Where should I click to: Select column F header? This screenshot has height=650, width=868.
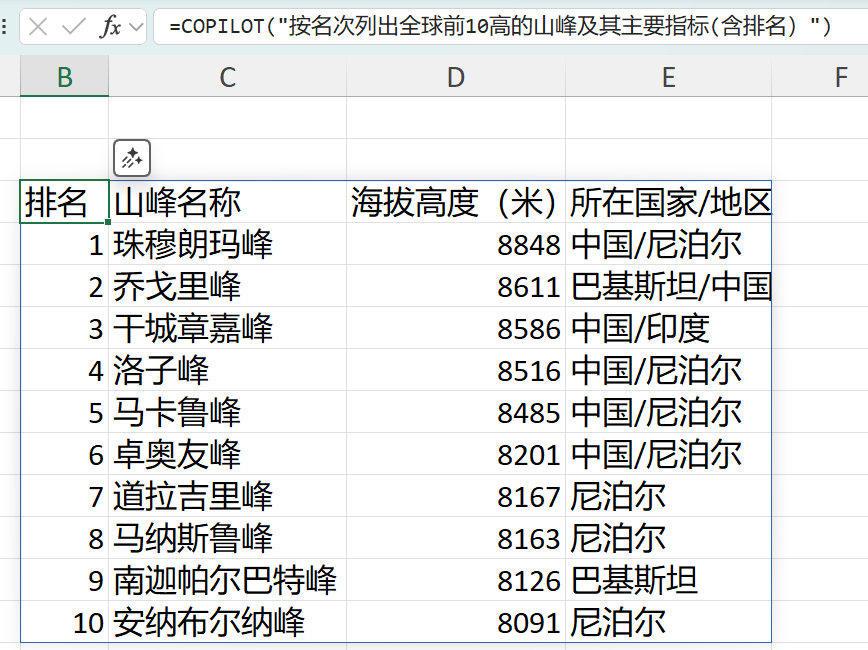(x=840, y=77)
